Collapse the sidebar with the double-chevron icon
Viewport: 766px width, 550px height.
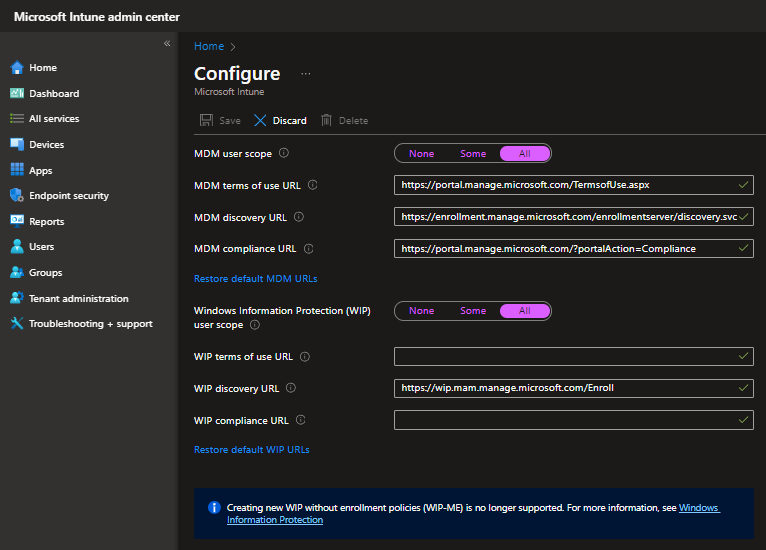coord(167,43)
